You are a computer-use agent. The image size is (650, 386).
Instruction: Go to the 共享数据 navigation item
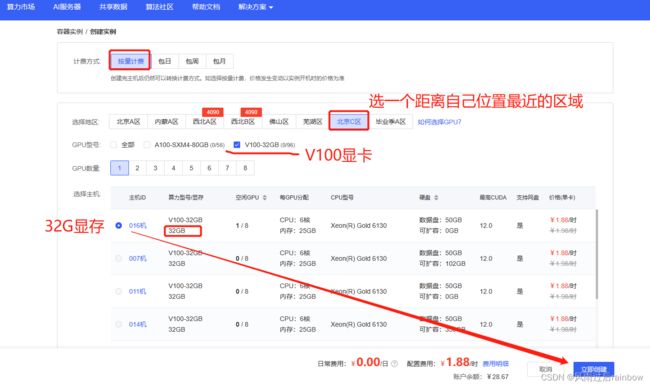[113, 7]
